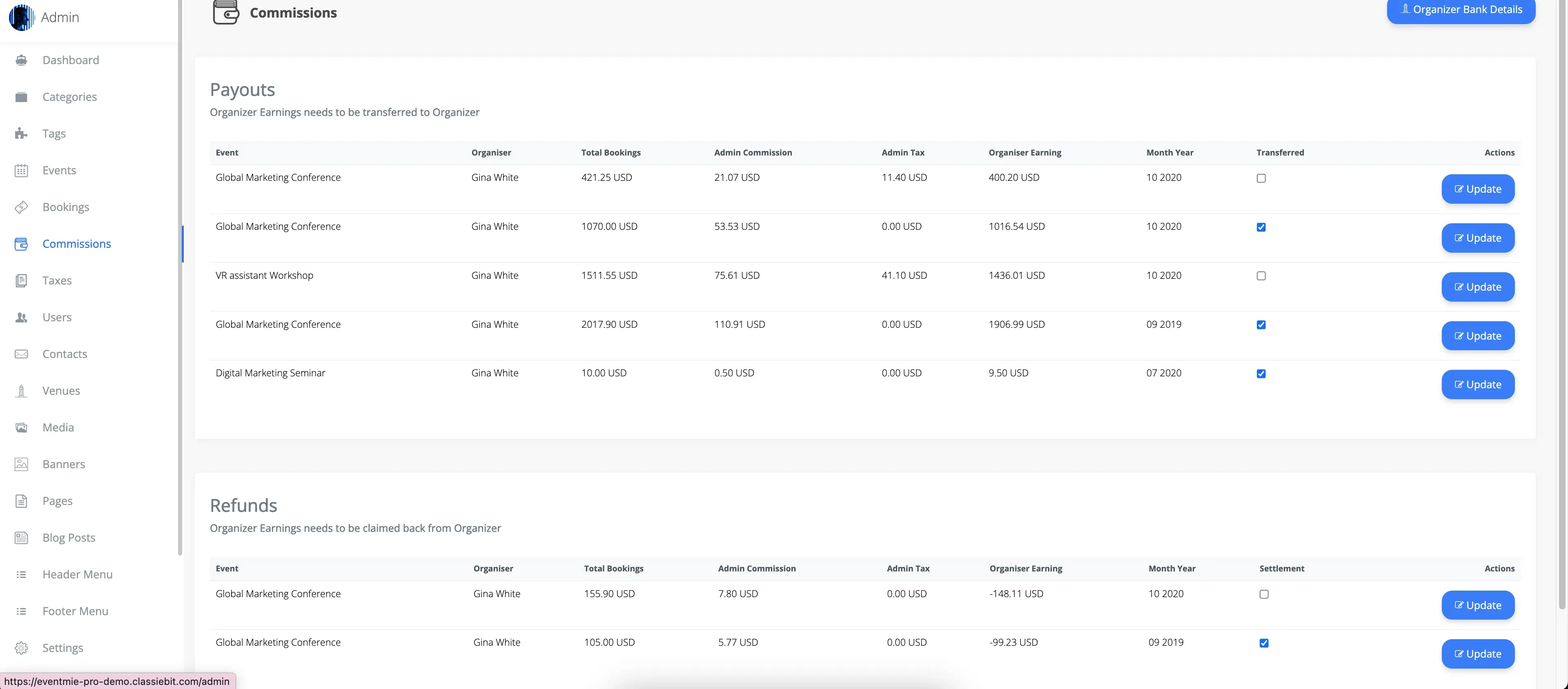Toggle Transferred for VR assistant Workshop
1568x689 pixels.
pos(1261,276)
